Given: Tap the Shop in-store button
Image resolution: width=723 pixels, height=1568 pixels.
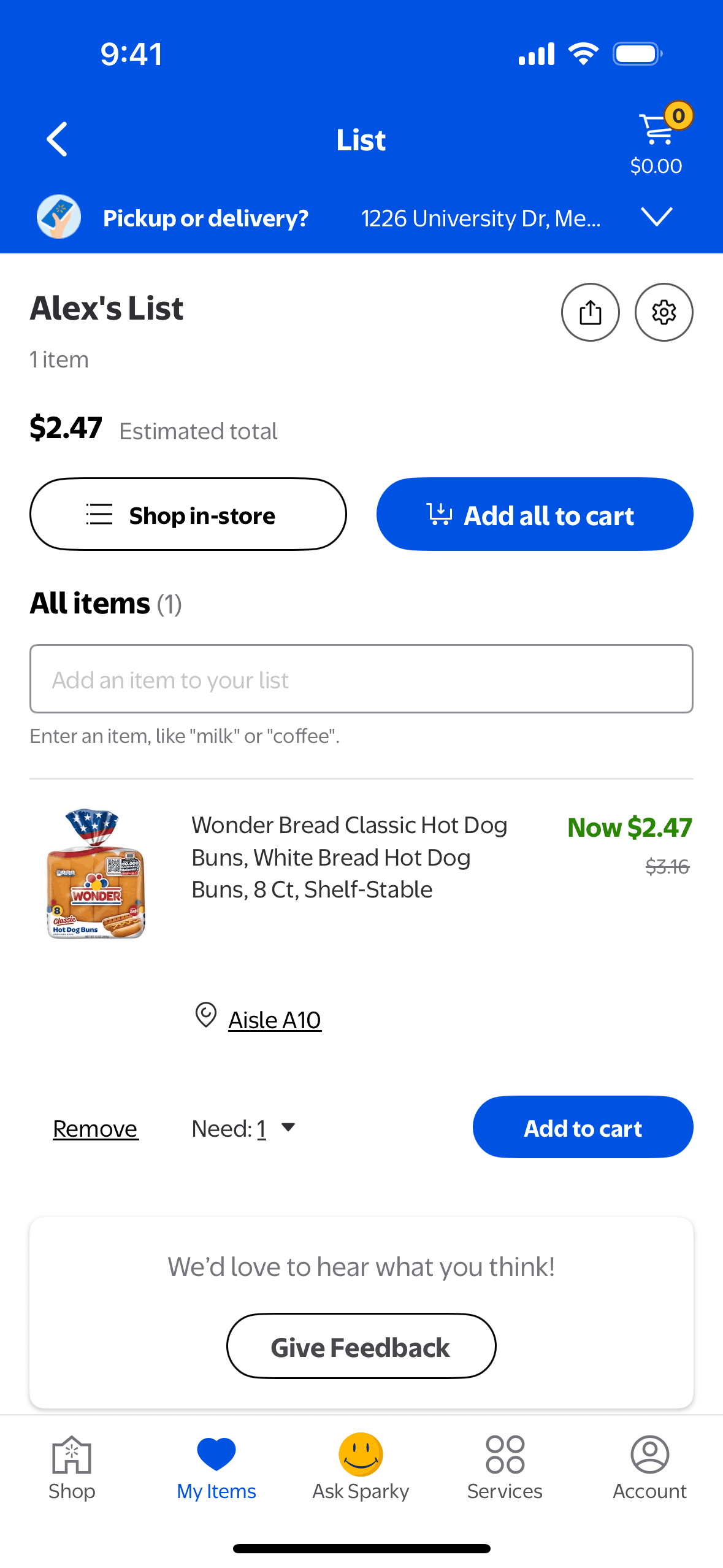Looking at the screenshot, I should 188,515.
